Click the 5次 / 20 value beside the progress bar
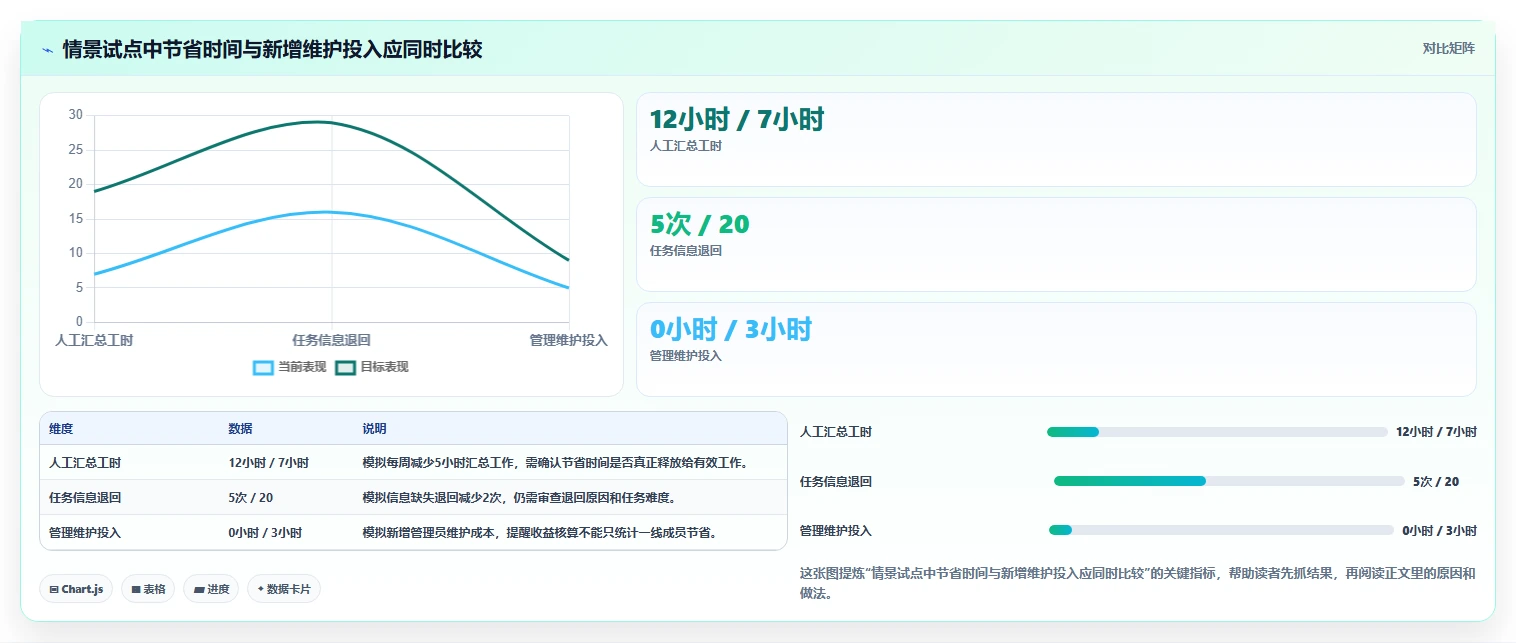 [x=1436, y=481]
